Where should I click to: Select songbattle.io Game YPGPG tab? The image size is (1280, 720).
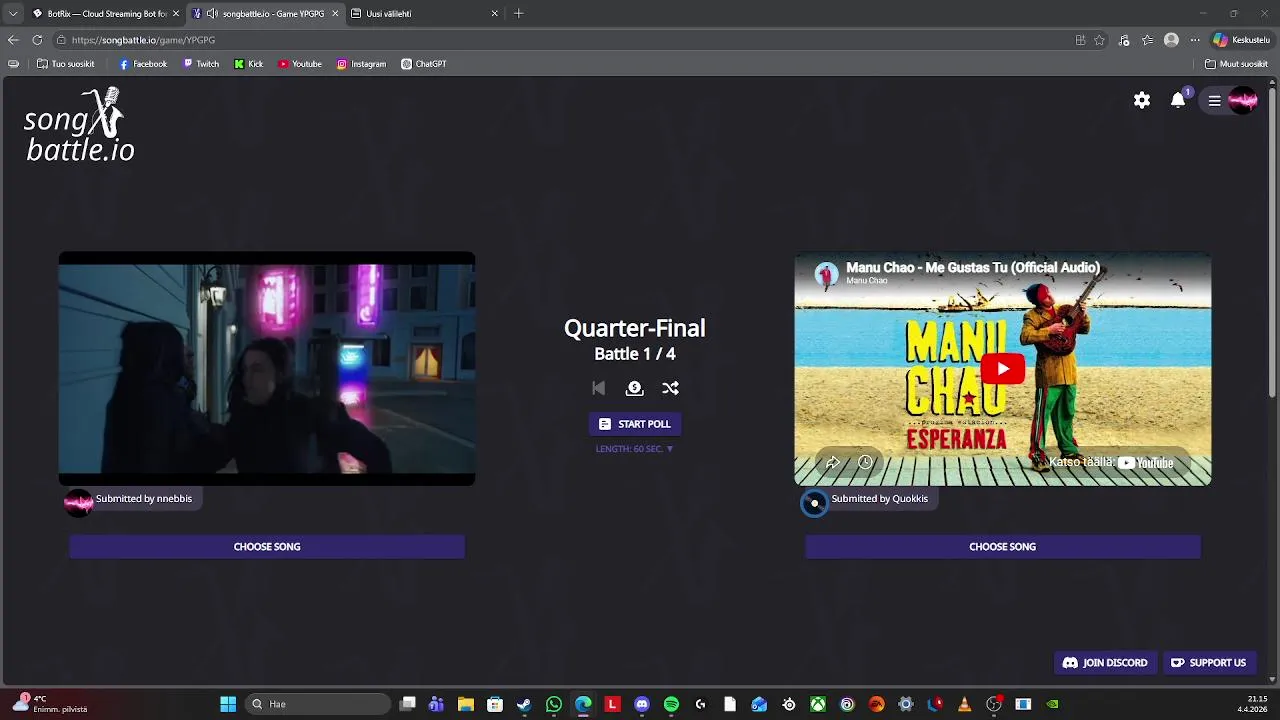(266, 14)
